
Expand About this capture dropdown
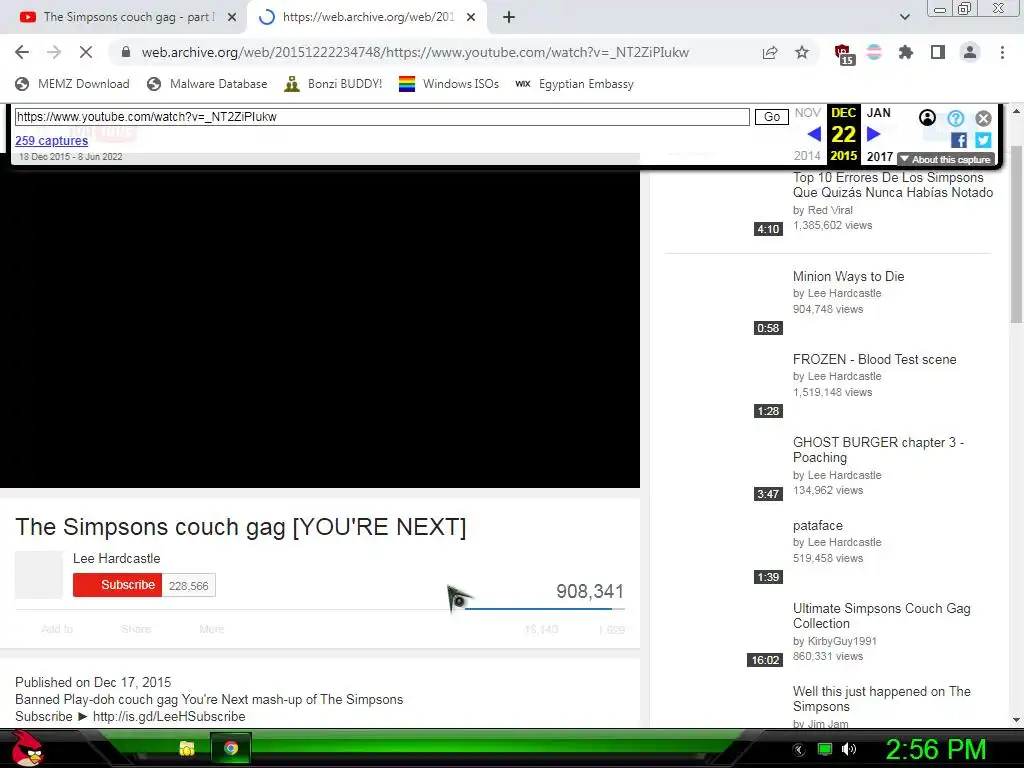pyautogui.click(x=945, y=159)
